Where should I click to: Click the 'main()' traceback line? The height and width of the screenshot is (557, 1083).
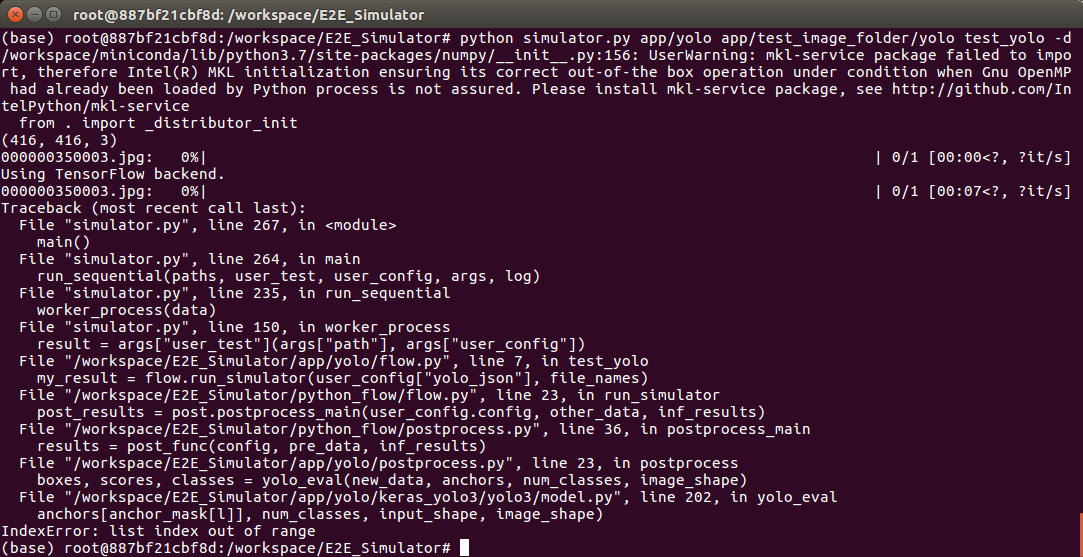pos(64,243)
